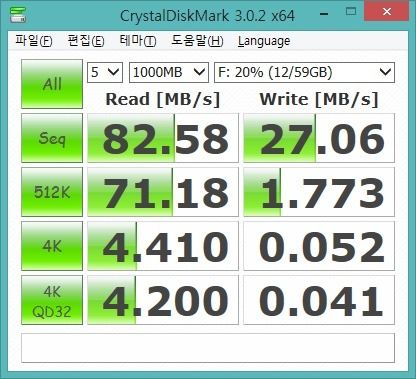Open the Language menu
416x379 pixels.
pos(264,41)
